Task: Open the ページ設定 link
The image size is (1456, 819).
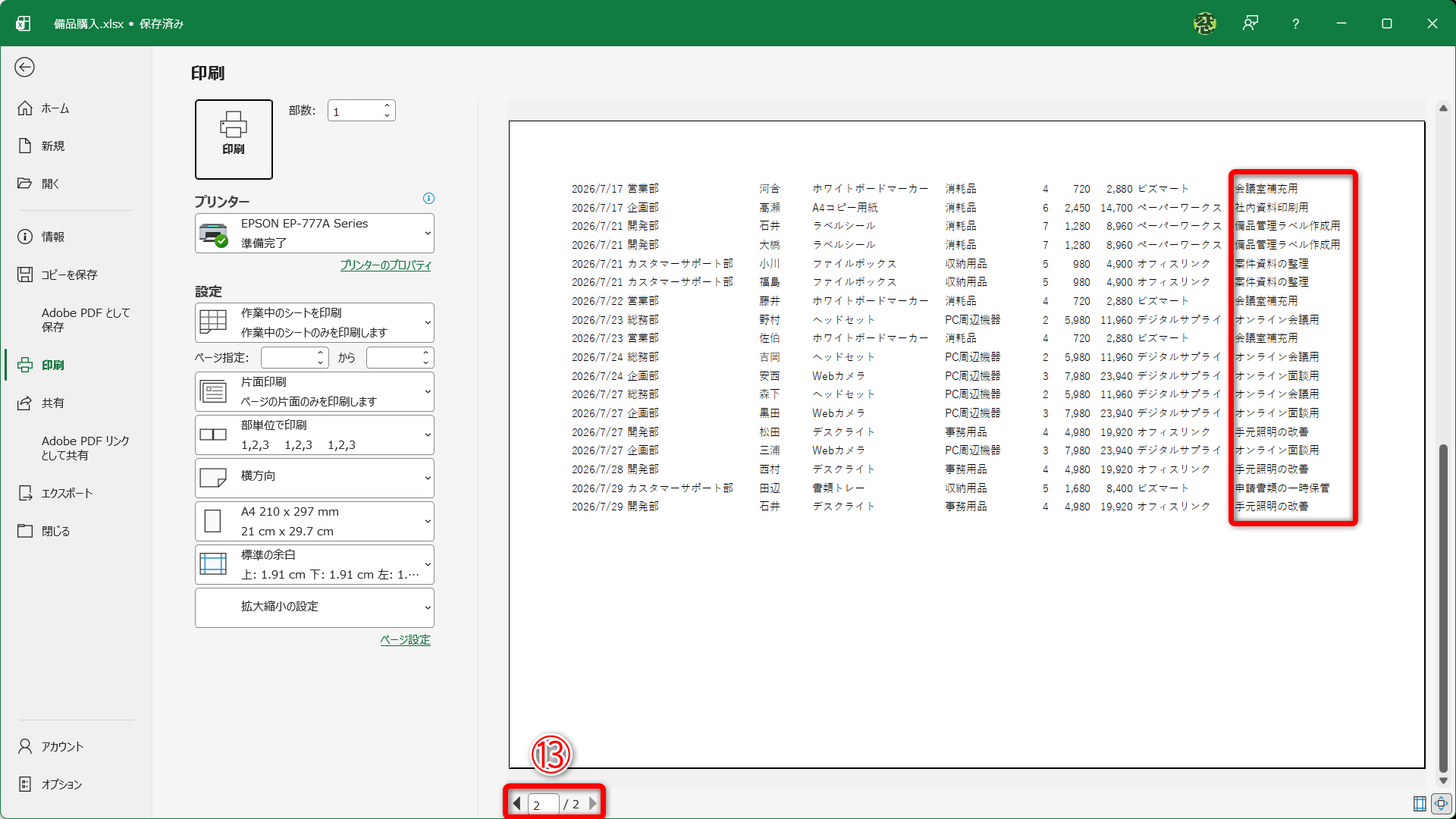Action: tap(405, 640)
